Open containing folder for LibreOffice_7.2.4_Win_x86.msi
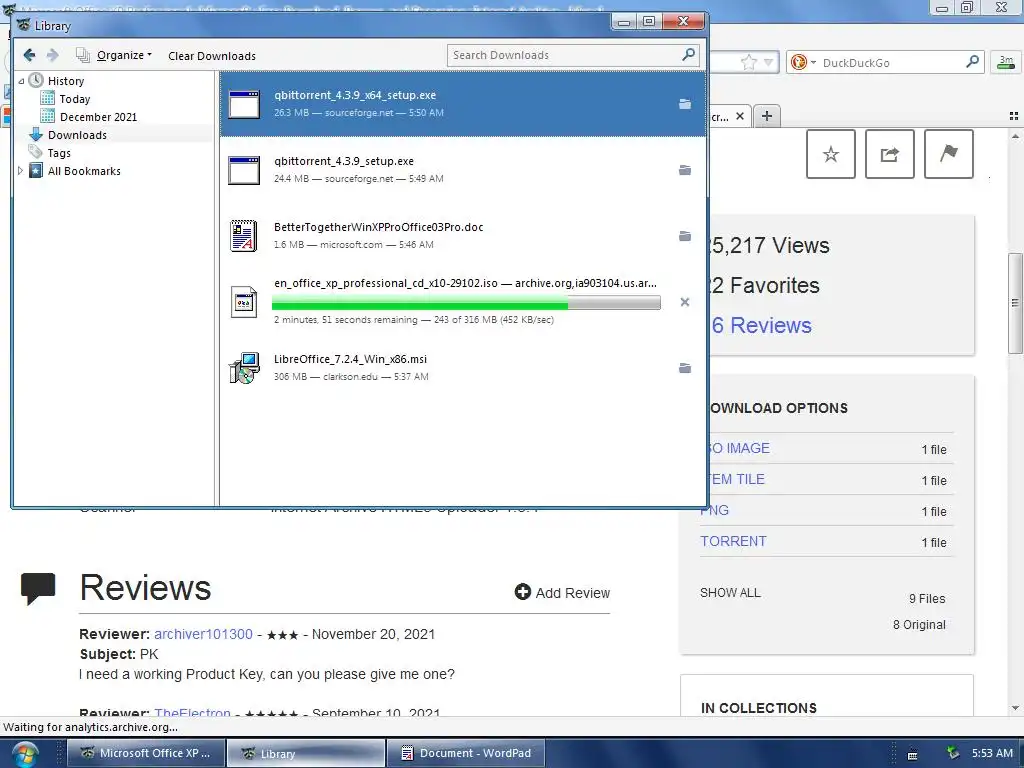 [x=684, y=368]
